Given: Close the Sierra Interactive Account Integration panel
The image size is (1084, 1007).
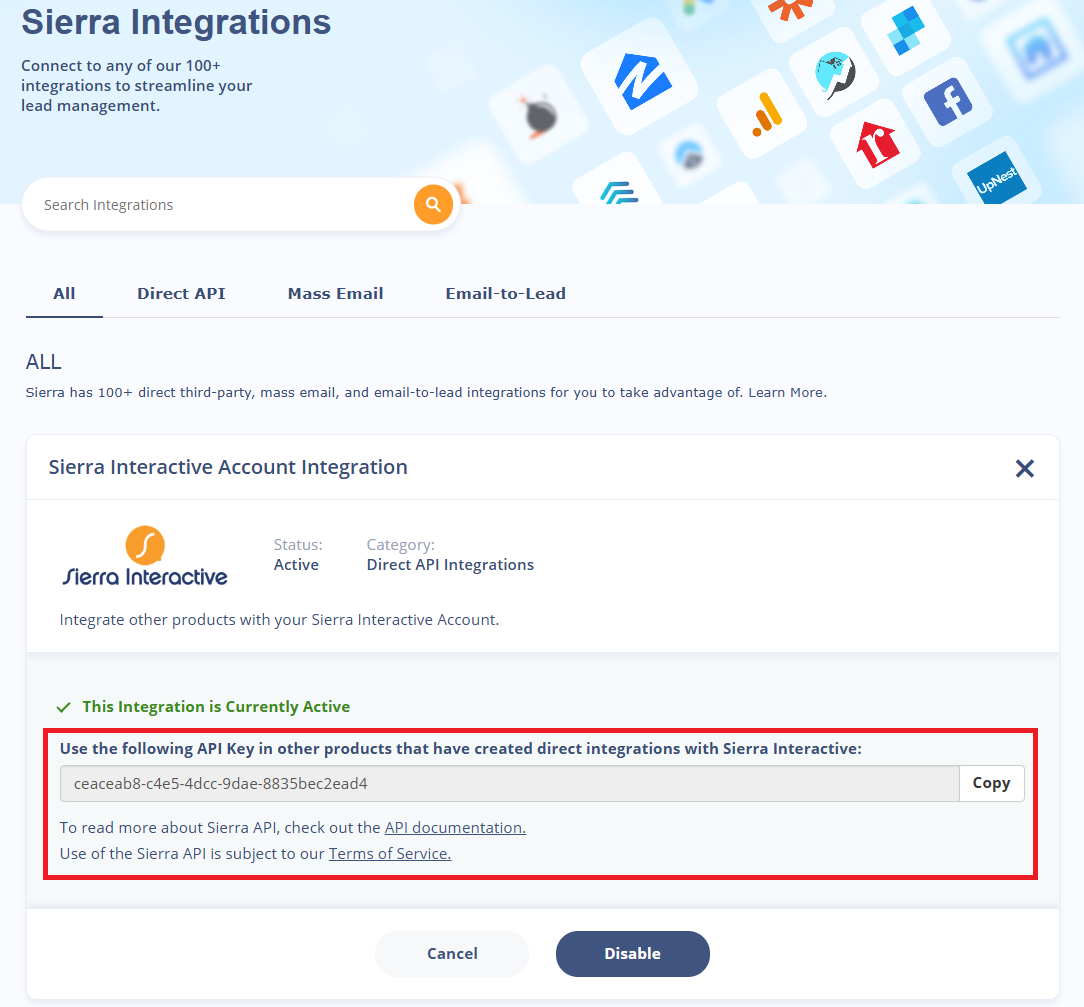Looking at the screenshot, I should pos(1024,468).
